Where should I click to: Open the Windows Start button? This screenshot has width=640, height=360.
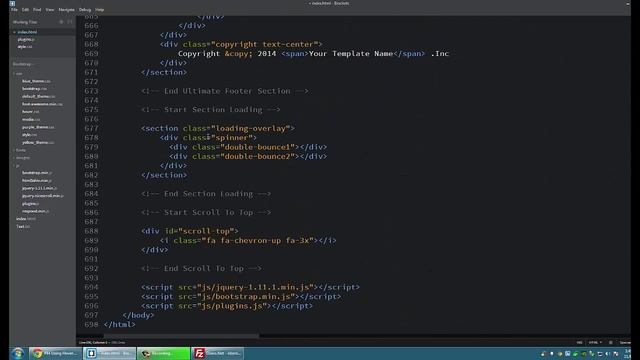17,353
